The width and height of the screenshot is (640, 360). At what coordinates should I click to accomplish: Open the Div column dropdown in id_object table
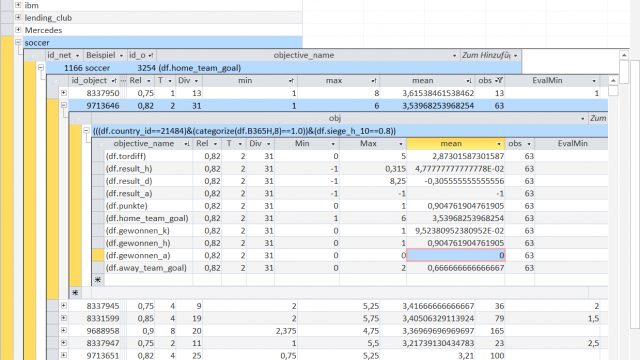tap(196, 81)
